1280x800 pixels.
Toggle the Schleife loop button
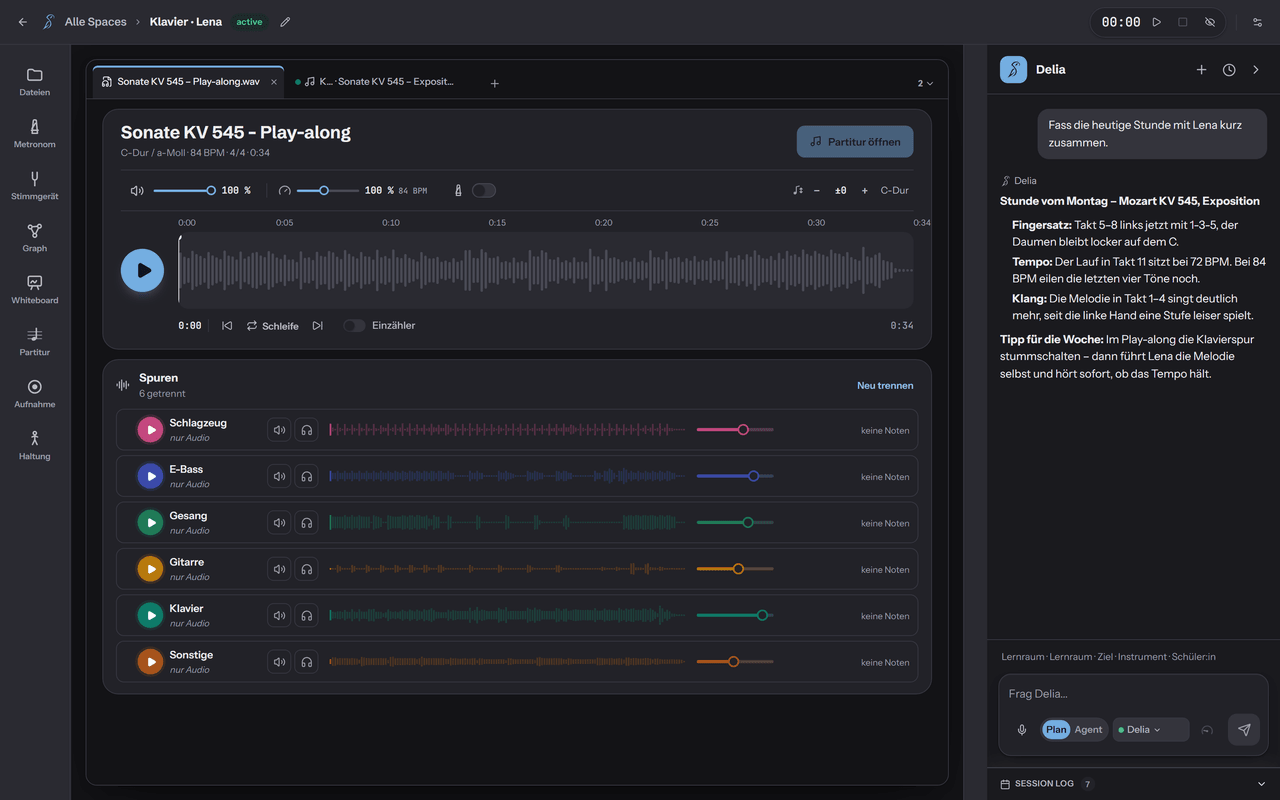272,326
